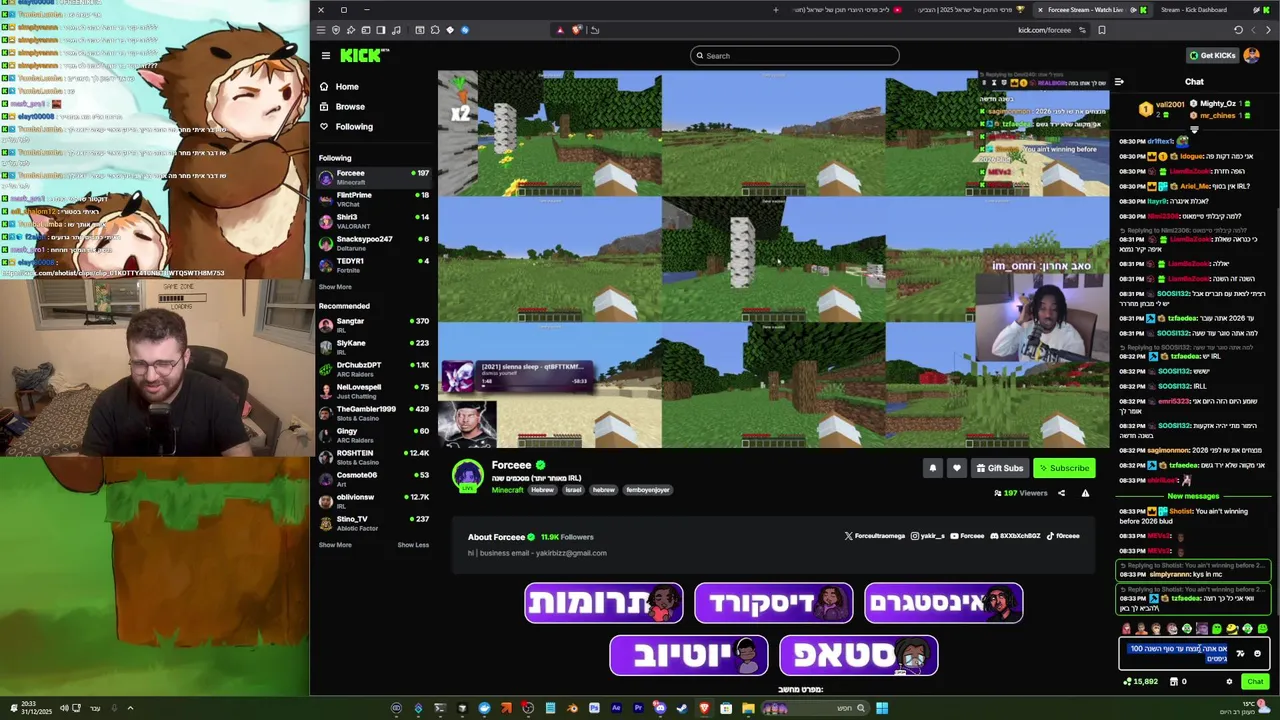Click Get KICKs button
This screenshot has height=720, width=1280.
click(1211, 56)
